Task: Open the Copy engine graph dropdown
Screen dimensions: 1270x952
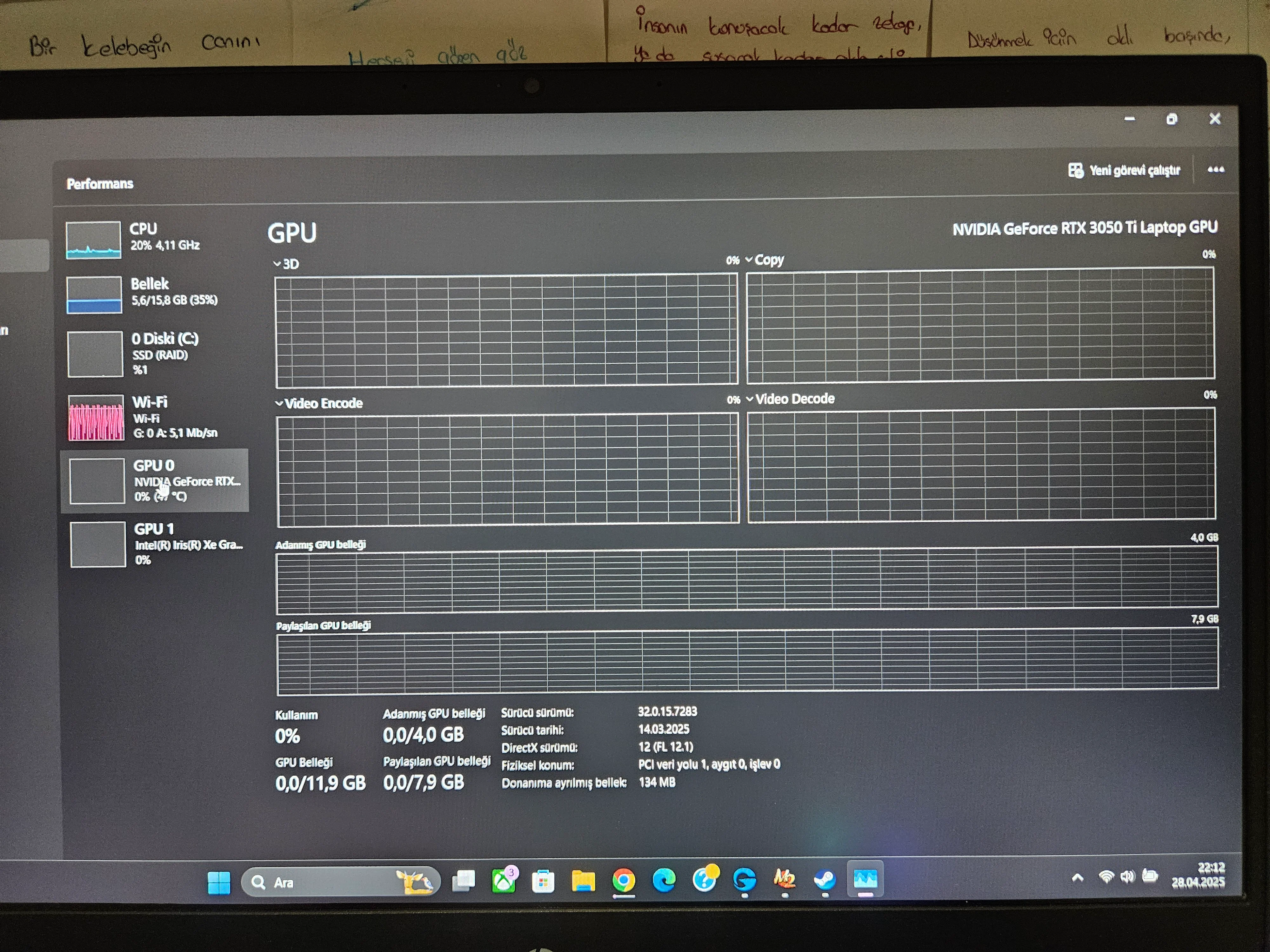Action: coord(764,260)
